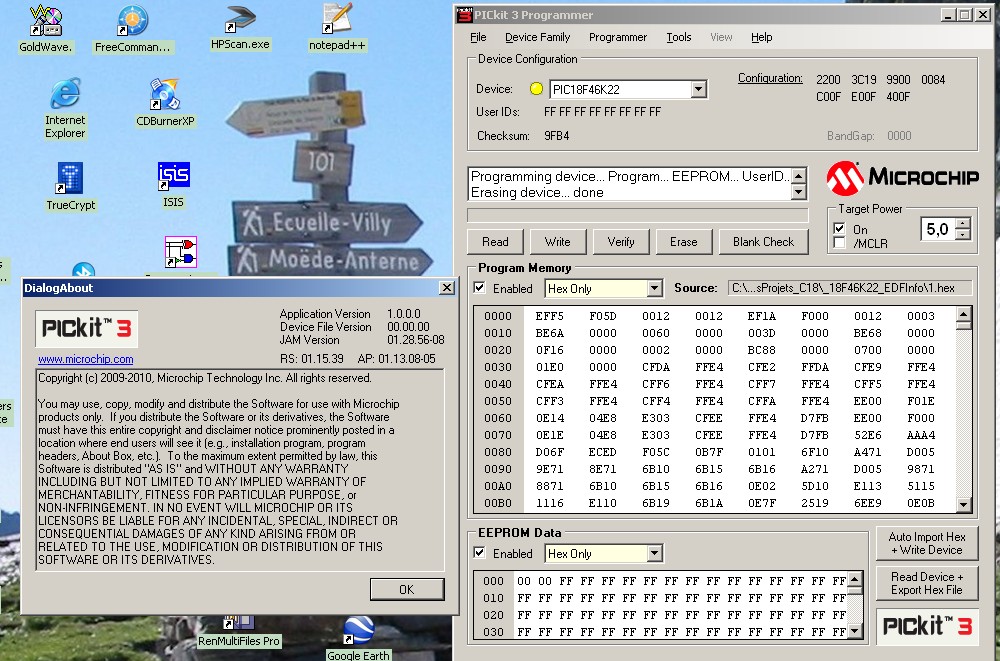
Task: Decrease the target voltage with the down stepper
Action: tap(963, 234)
